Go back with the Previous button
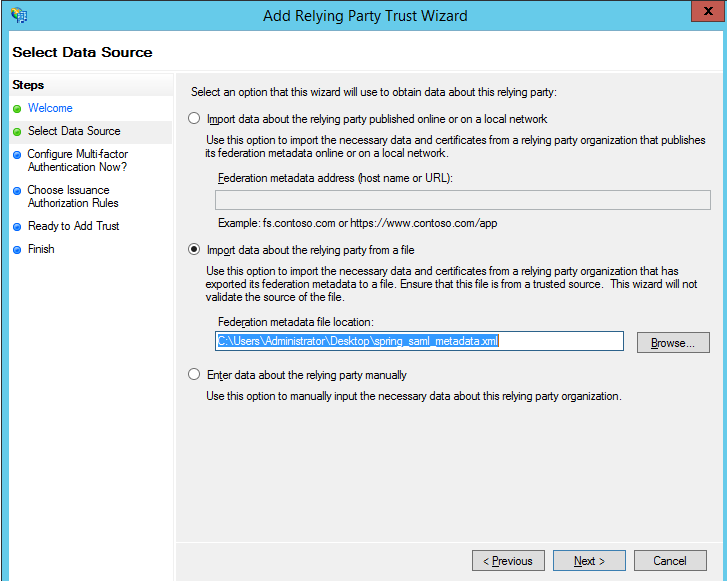The image size is (727, 581). pyautogui.click(x=508, y=561)
